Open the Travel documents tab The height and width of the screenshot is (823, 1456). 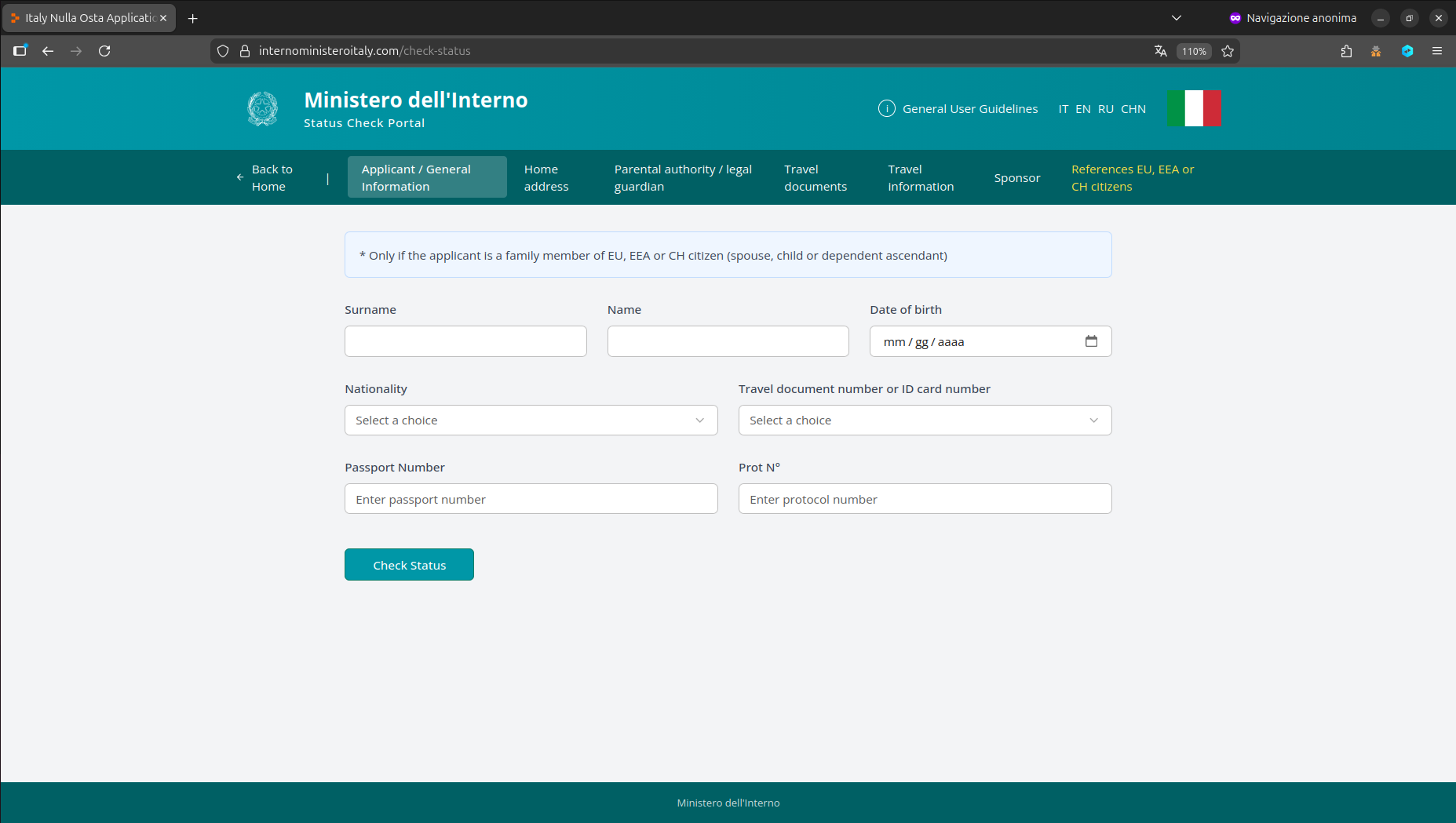(816, 178)
